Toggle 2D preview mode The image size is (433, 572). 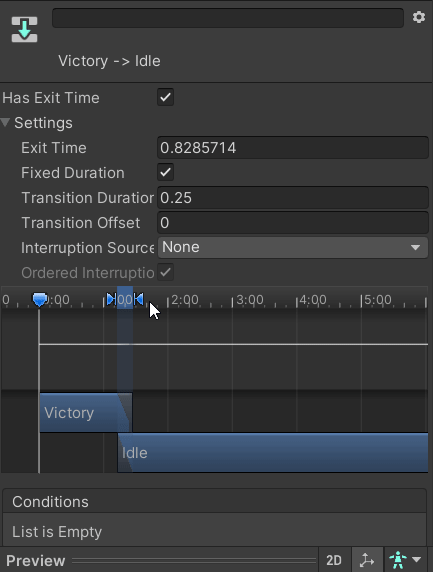pos(334,560)
